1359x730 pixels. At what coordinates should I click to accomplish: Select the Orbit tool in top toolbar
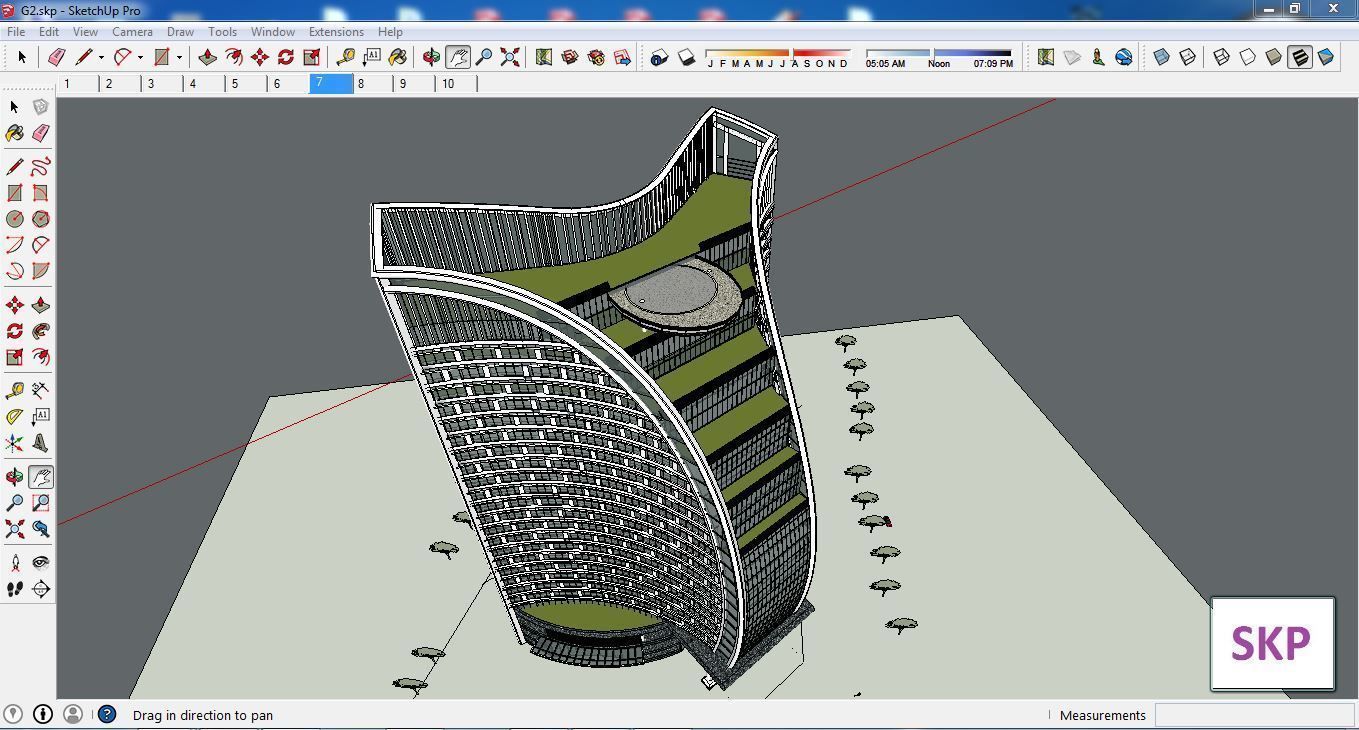[431, 57]
